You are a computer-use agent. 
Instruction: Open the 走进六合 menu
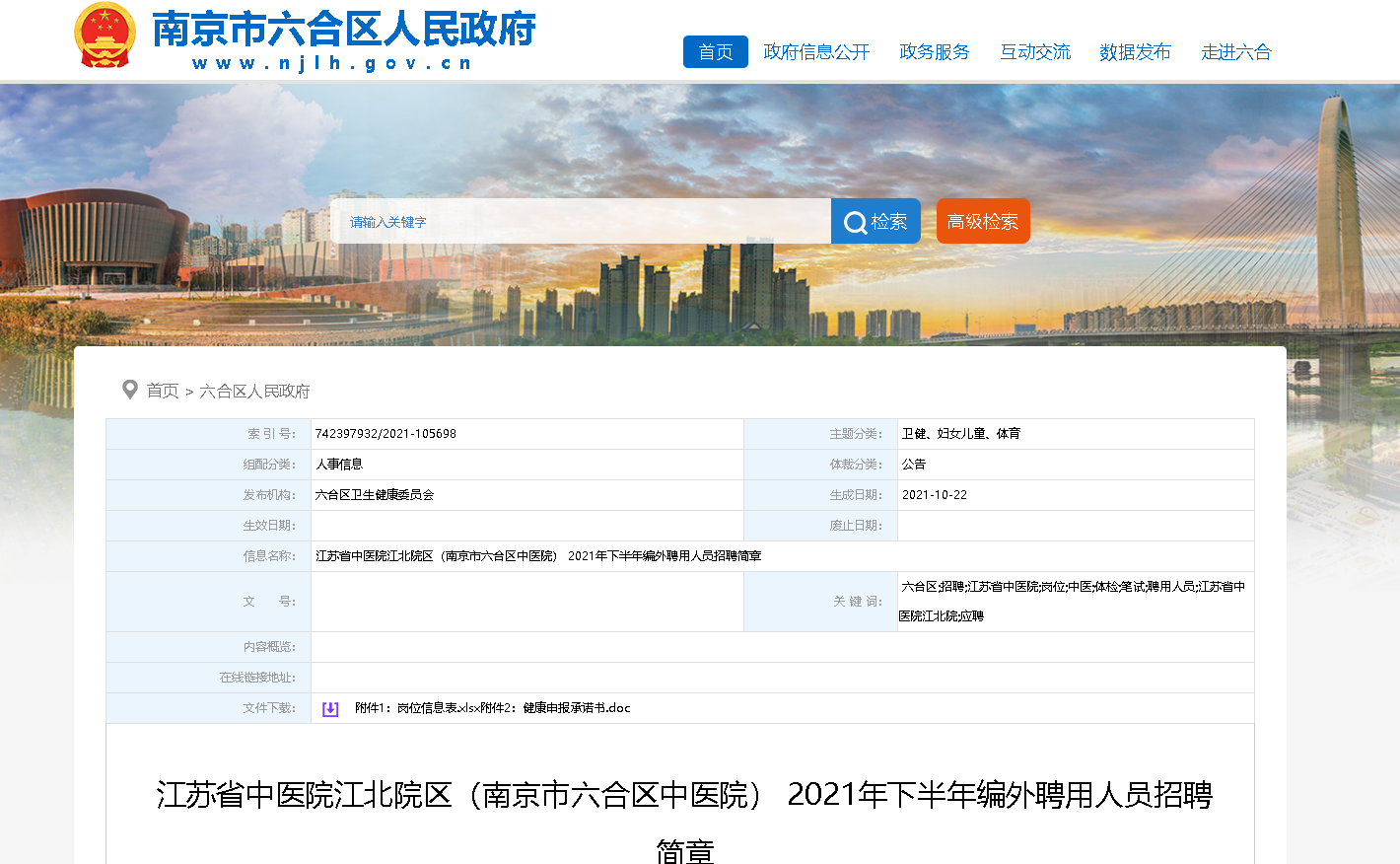tap(1236, 52)
